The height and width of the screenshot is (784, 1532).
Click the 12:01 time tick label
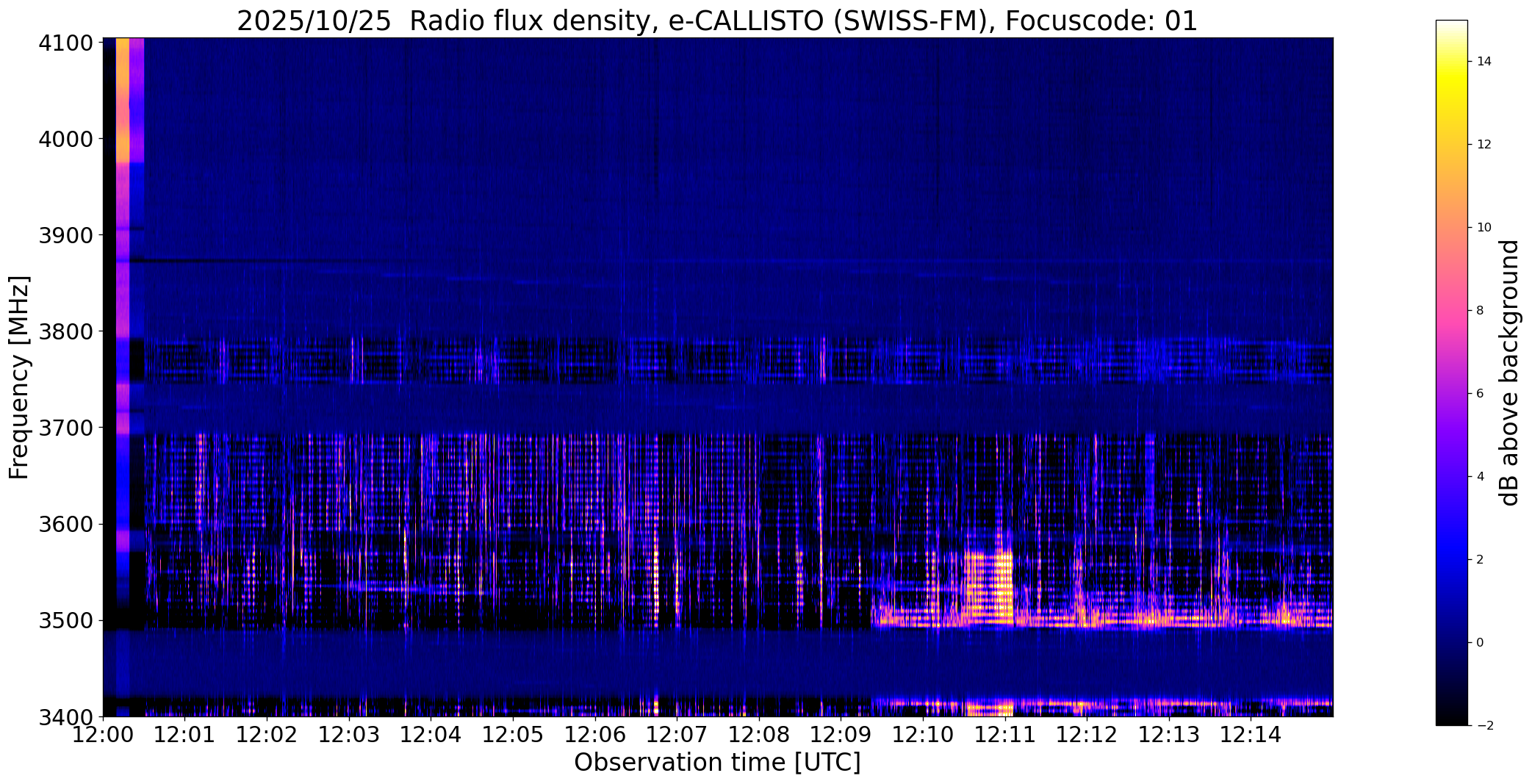click(x=184, y=735)
